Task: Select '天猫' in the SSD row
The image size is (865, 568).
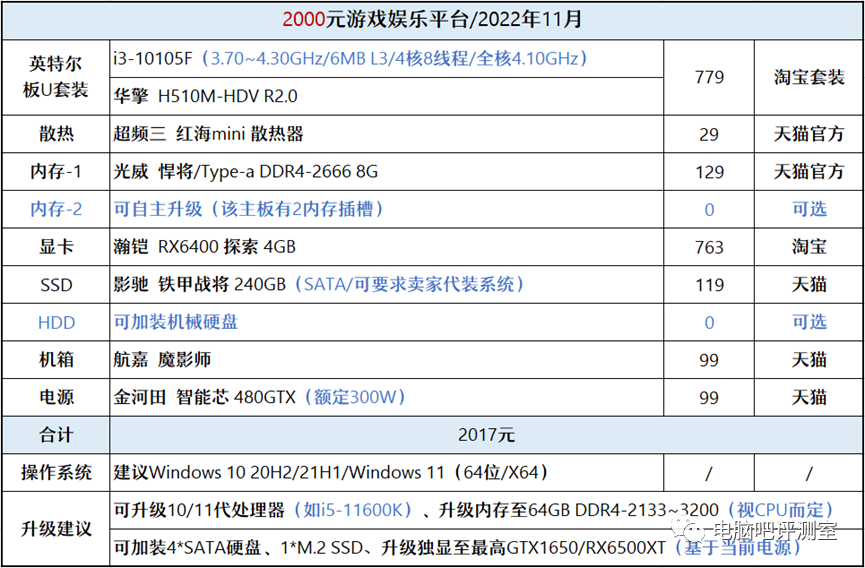Action: 809,285
